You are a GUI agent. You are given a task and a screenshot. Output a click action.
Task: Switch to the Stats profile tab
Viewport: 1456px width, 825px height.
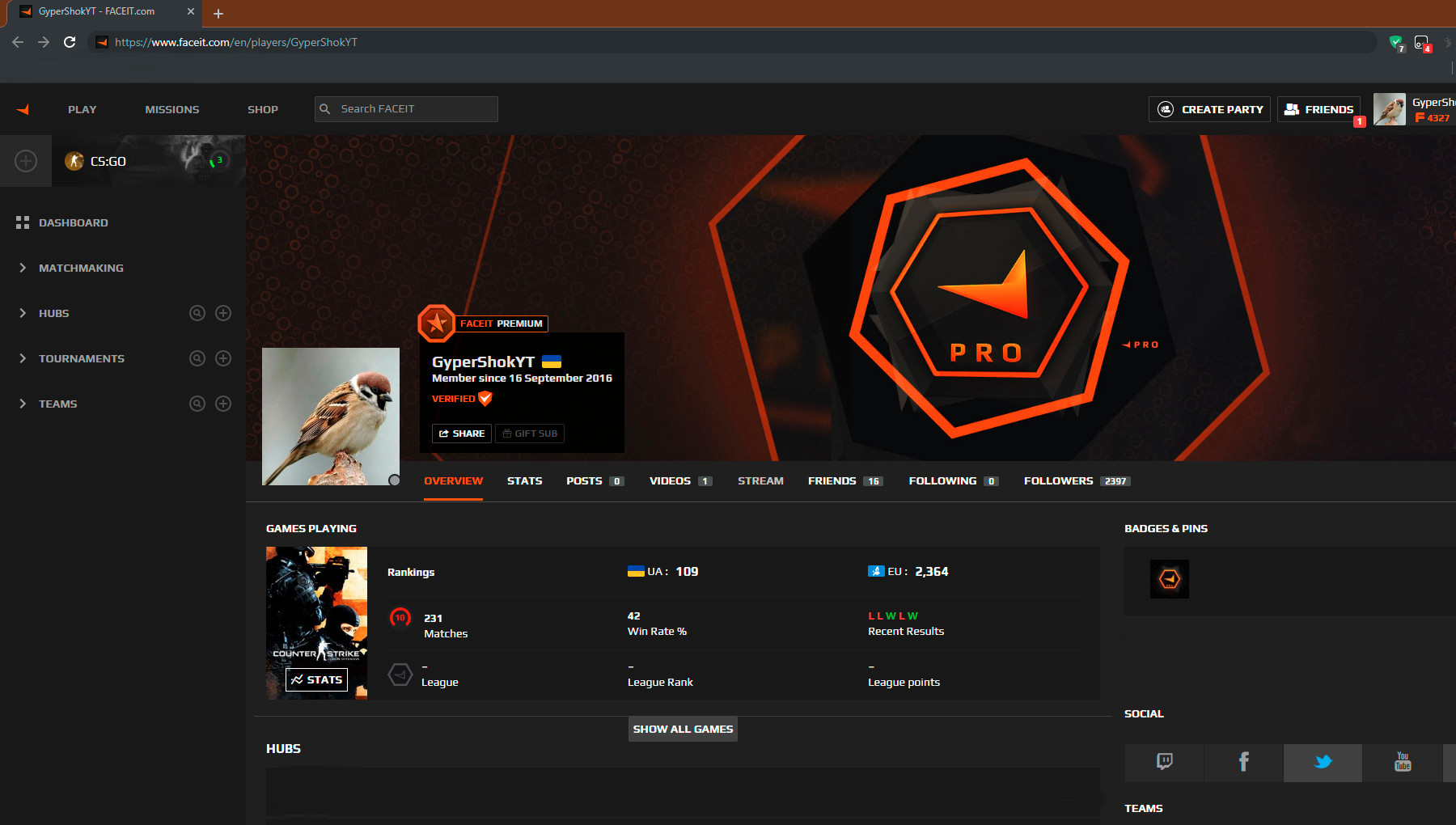524,481
